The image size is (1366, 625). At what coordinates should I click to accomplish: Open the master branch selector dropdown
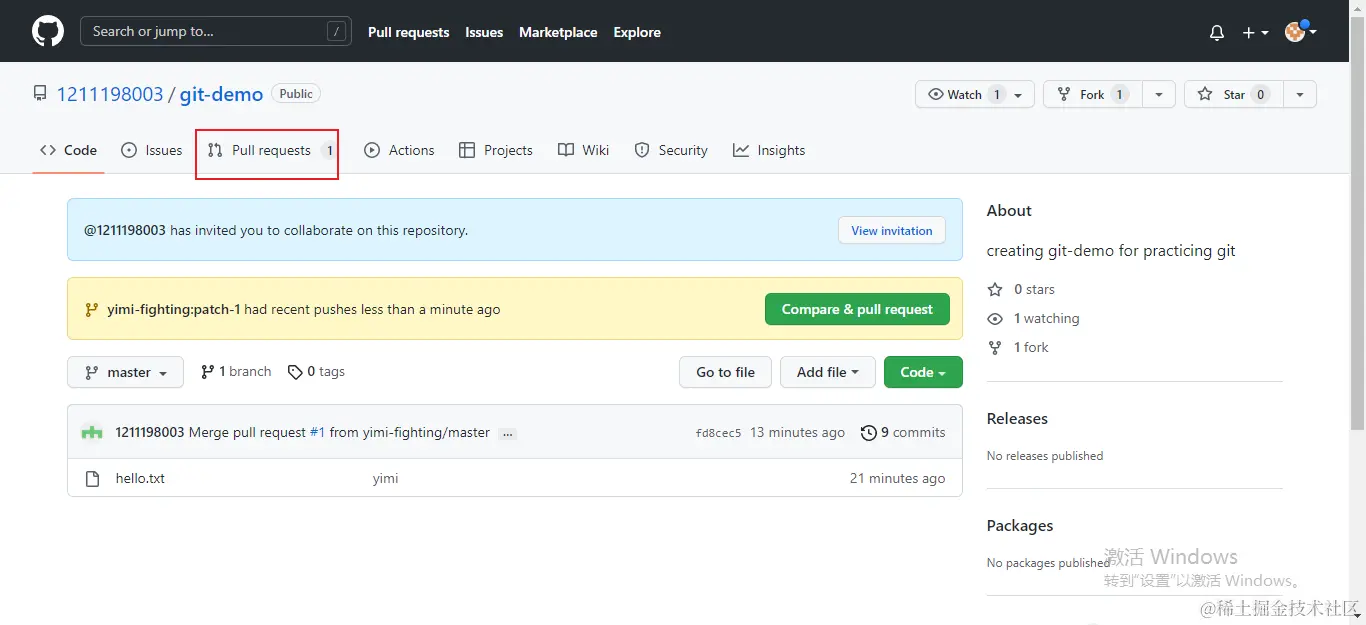125,372
